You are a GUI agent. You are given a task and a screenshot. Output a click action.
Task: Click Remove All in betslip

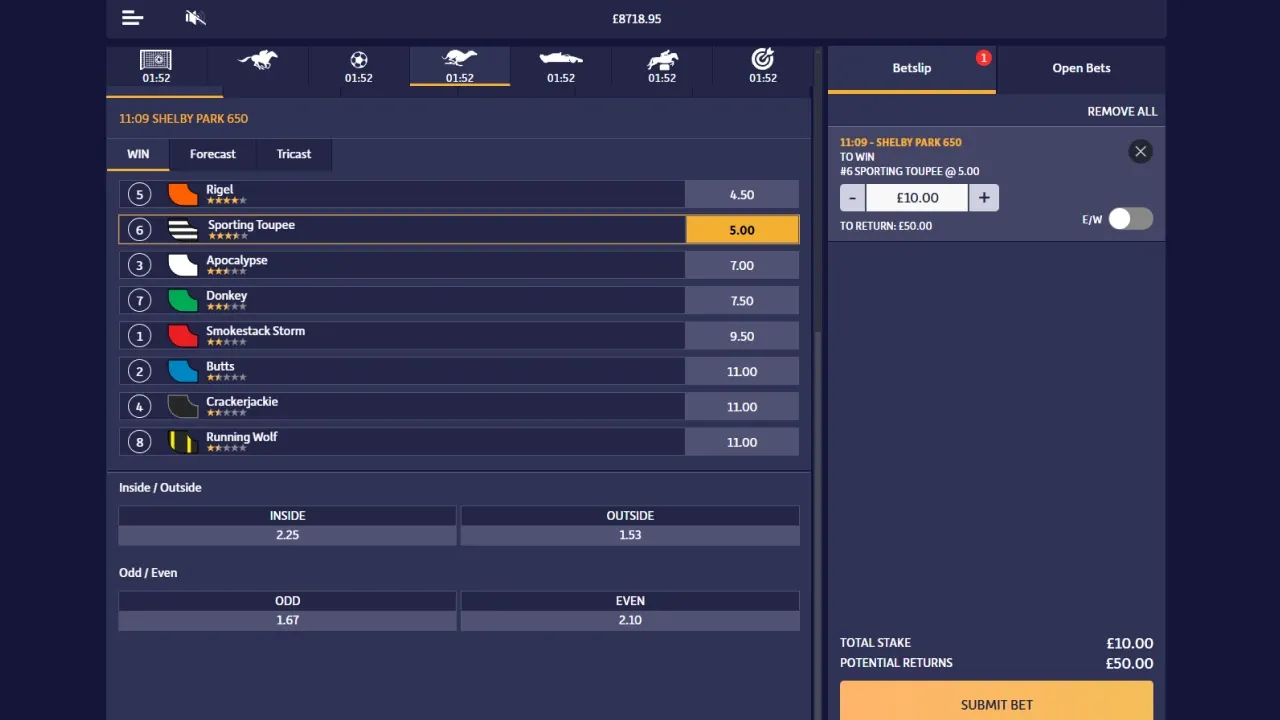tap(1122, 112)
